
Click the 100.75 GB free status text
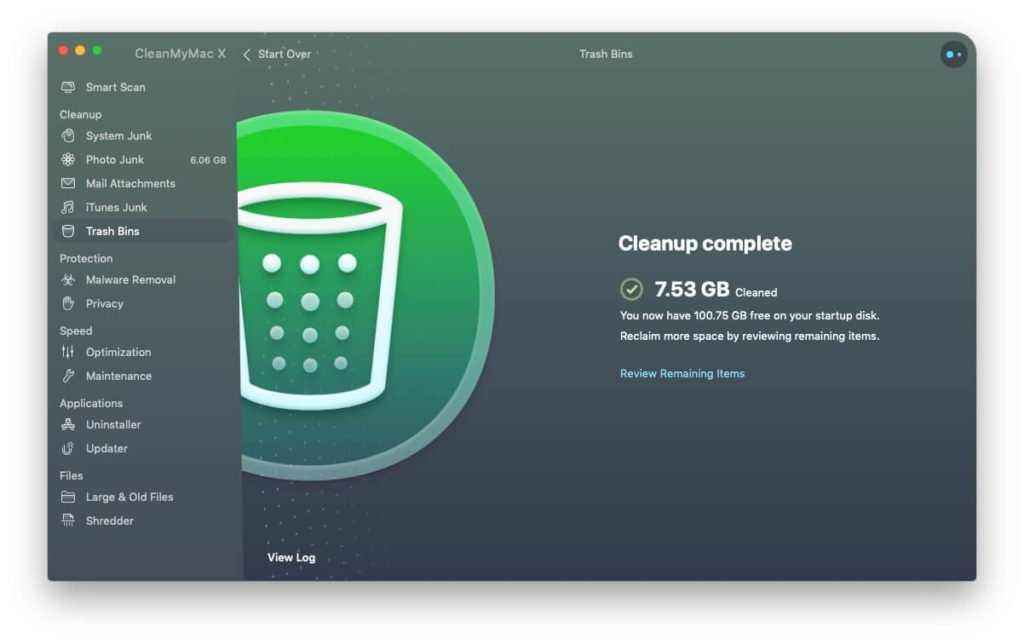click(749, 315)
